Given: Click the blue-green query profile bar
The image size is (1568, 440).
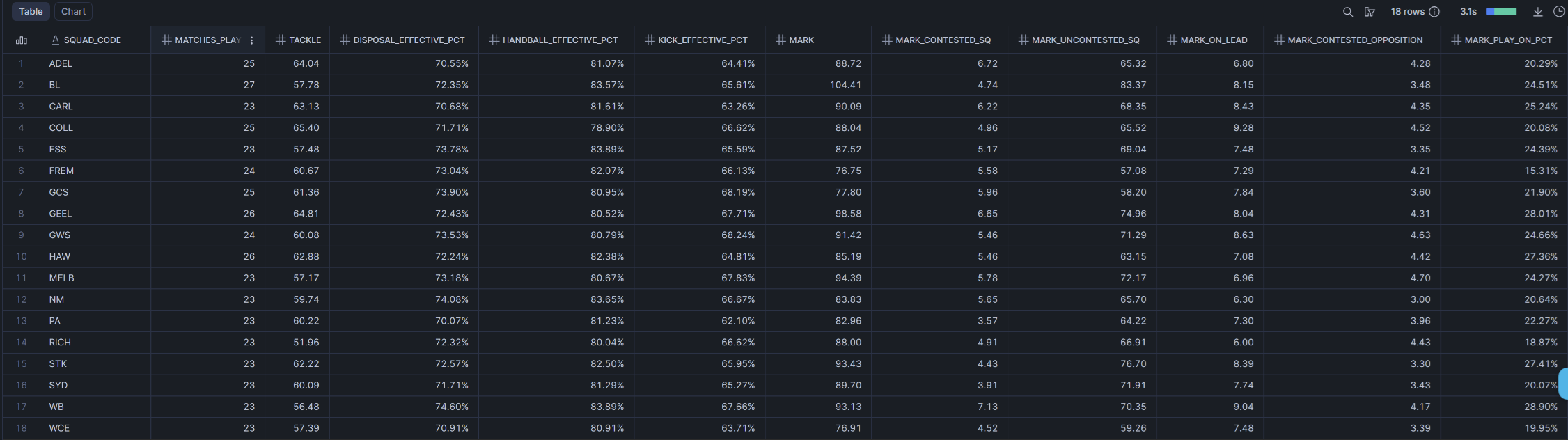Looking at the screenshot, I should tap(1501, 12).
